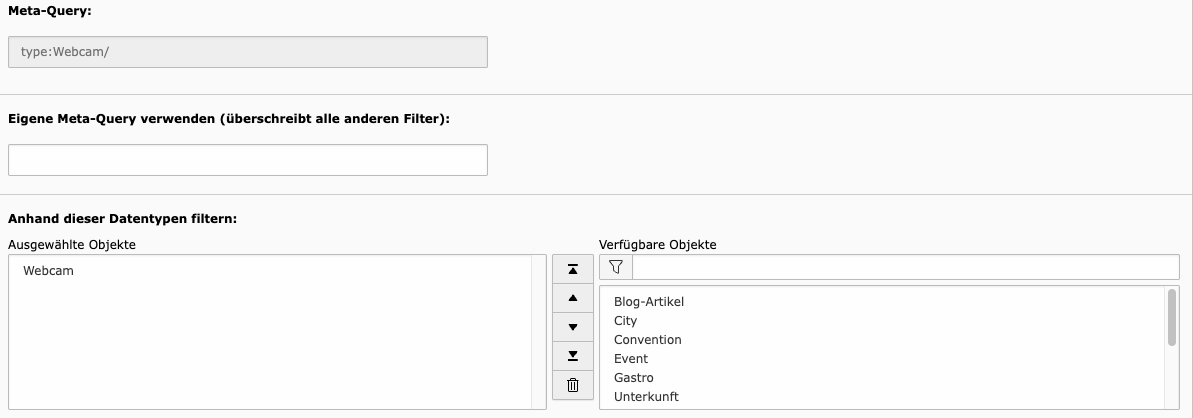Move selected item up arrow
1193x418 pixels.
(x=573, y=298)
